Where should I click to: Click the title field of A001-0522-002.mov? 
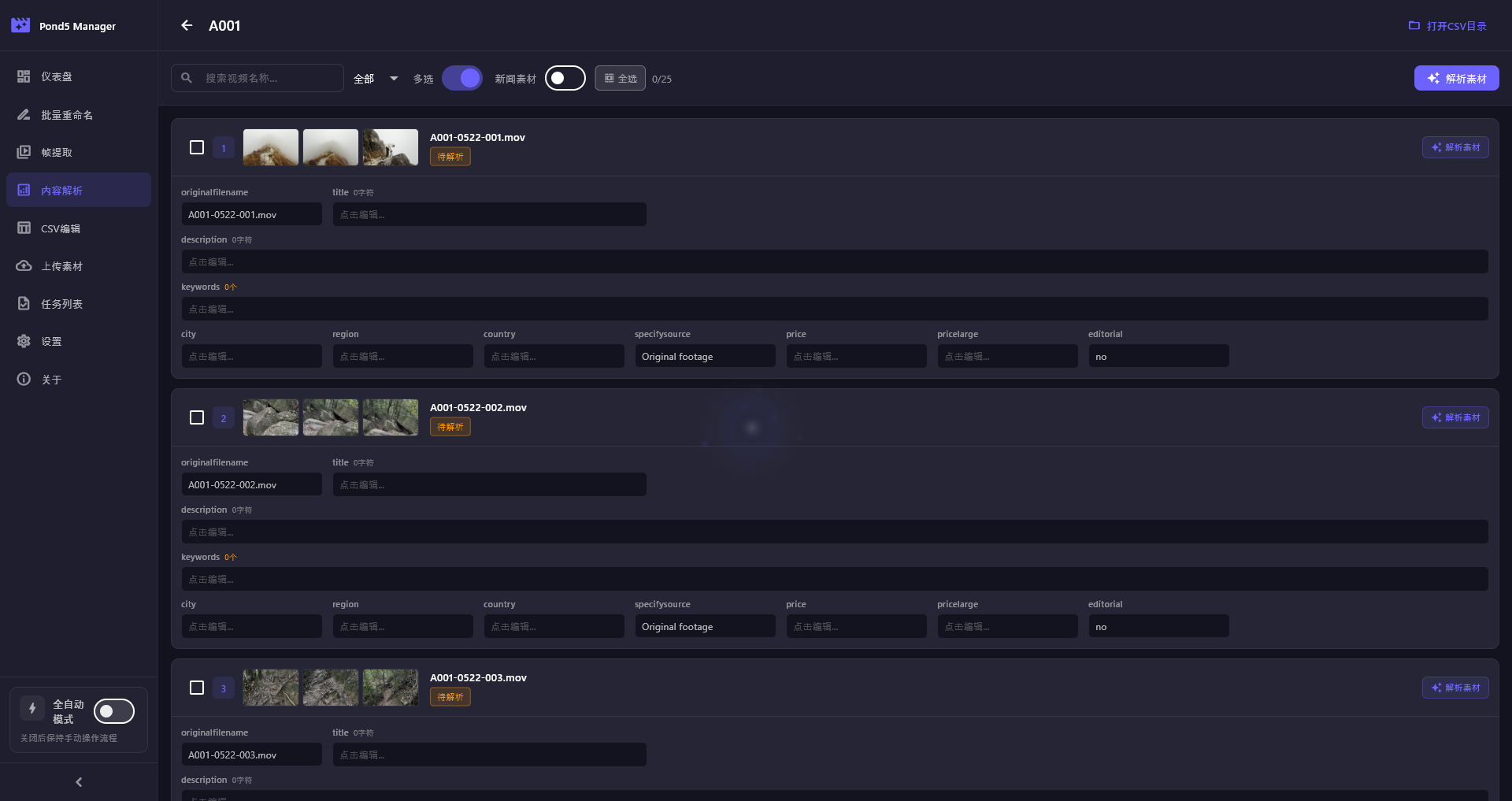click(x=489, y=484)
